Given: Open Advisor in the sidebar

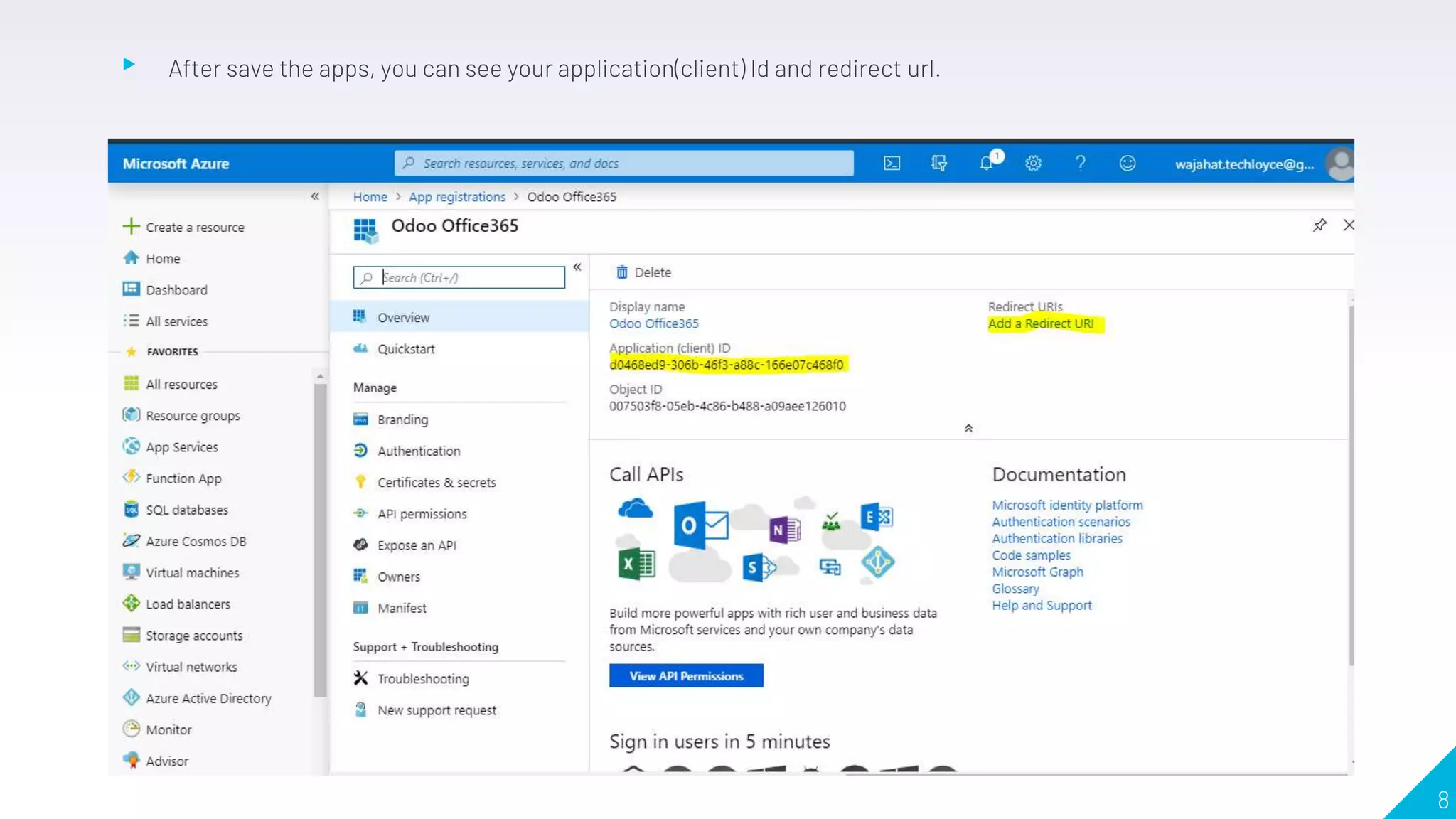Looking at the screenshot, I should (x=156, y=761).
